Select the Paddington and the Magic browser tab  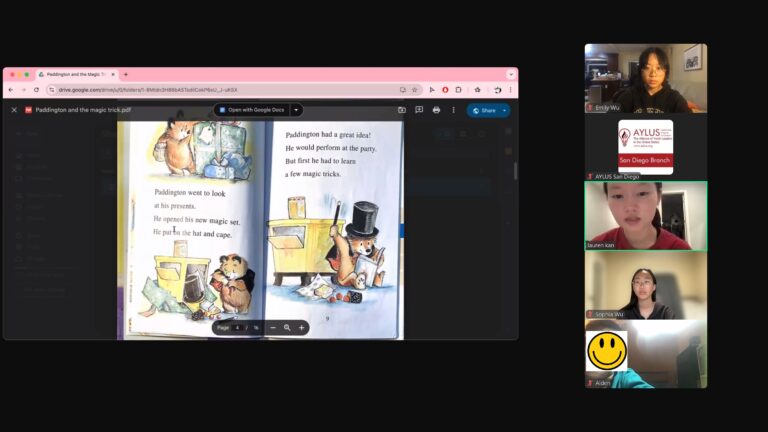76,74
